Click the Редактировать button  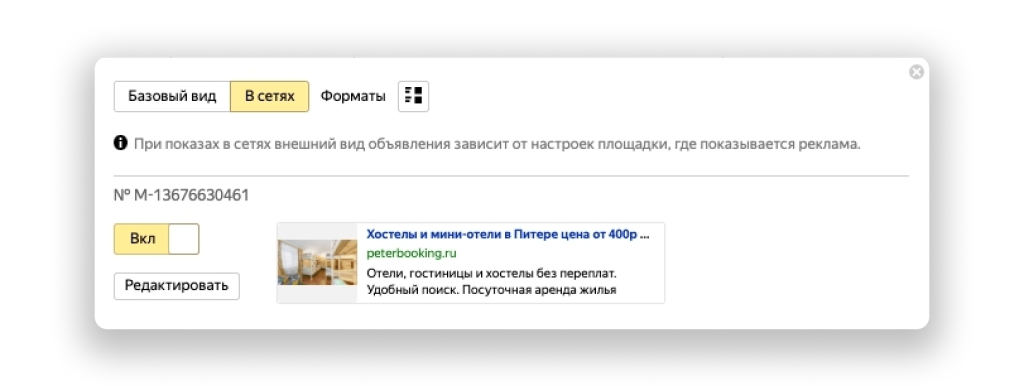(177, 286)
